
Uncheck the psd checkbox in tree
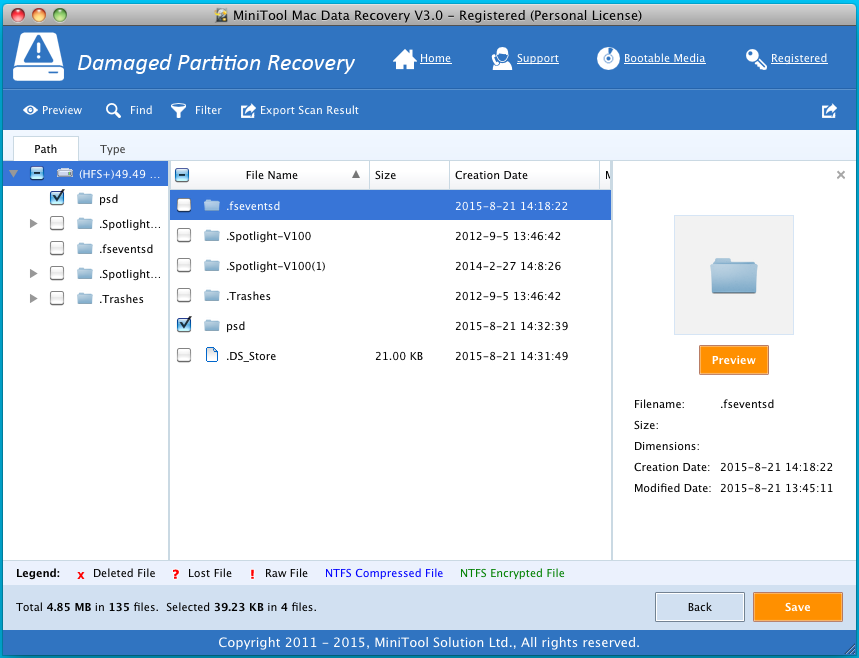coord(57,198)
